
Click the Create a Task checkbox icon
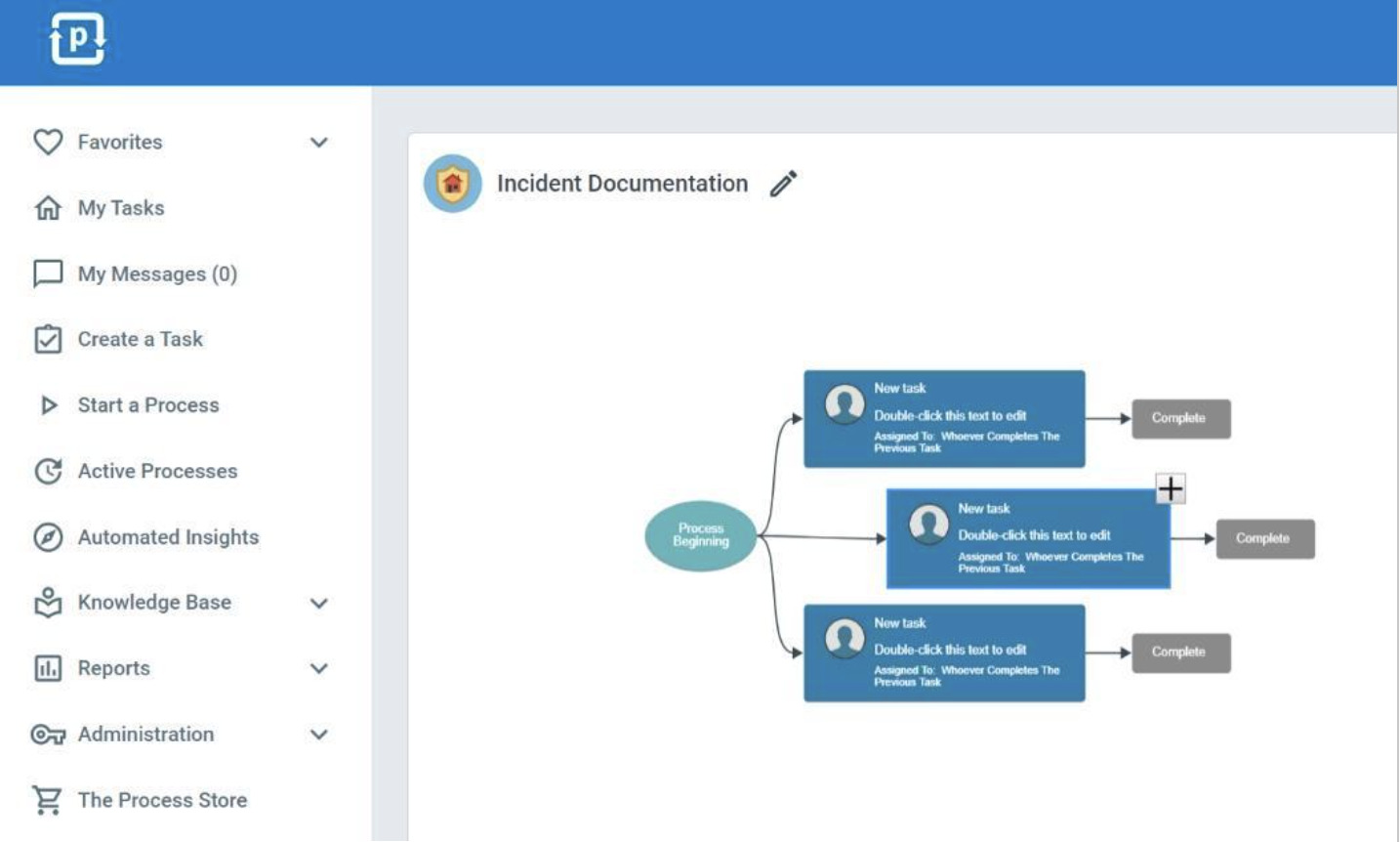(x=48, y=339)
